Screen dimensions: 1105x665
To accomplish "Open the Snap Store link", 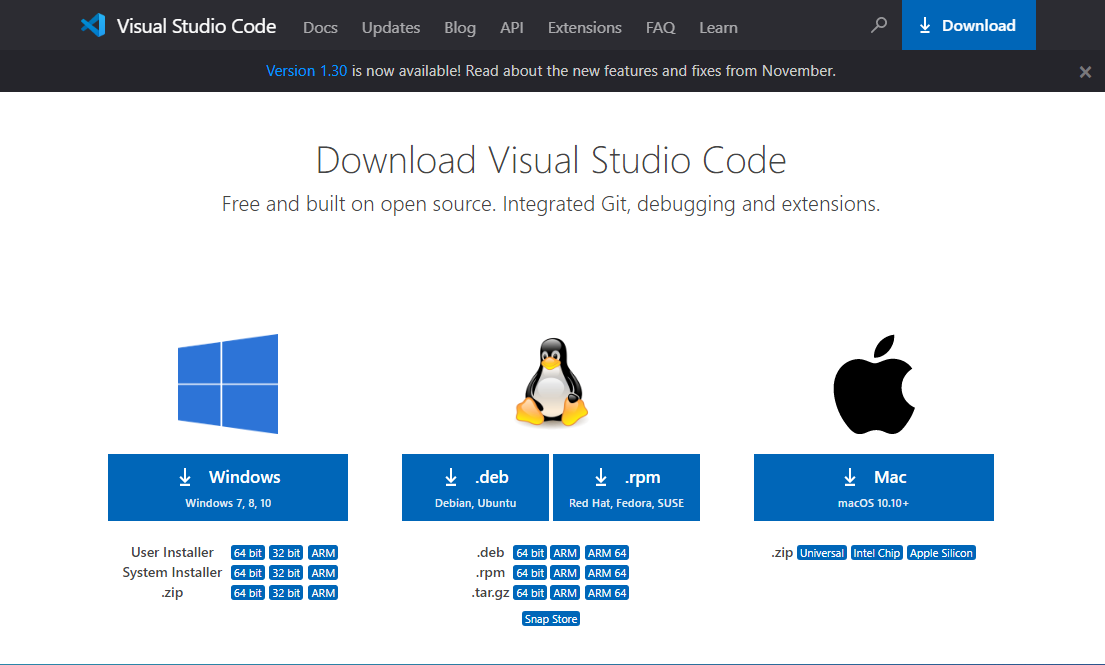I will tap(551, 619).
